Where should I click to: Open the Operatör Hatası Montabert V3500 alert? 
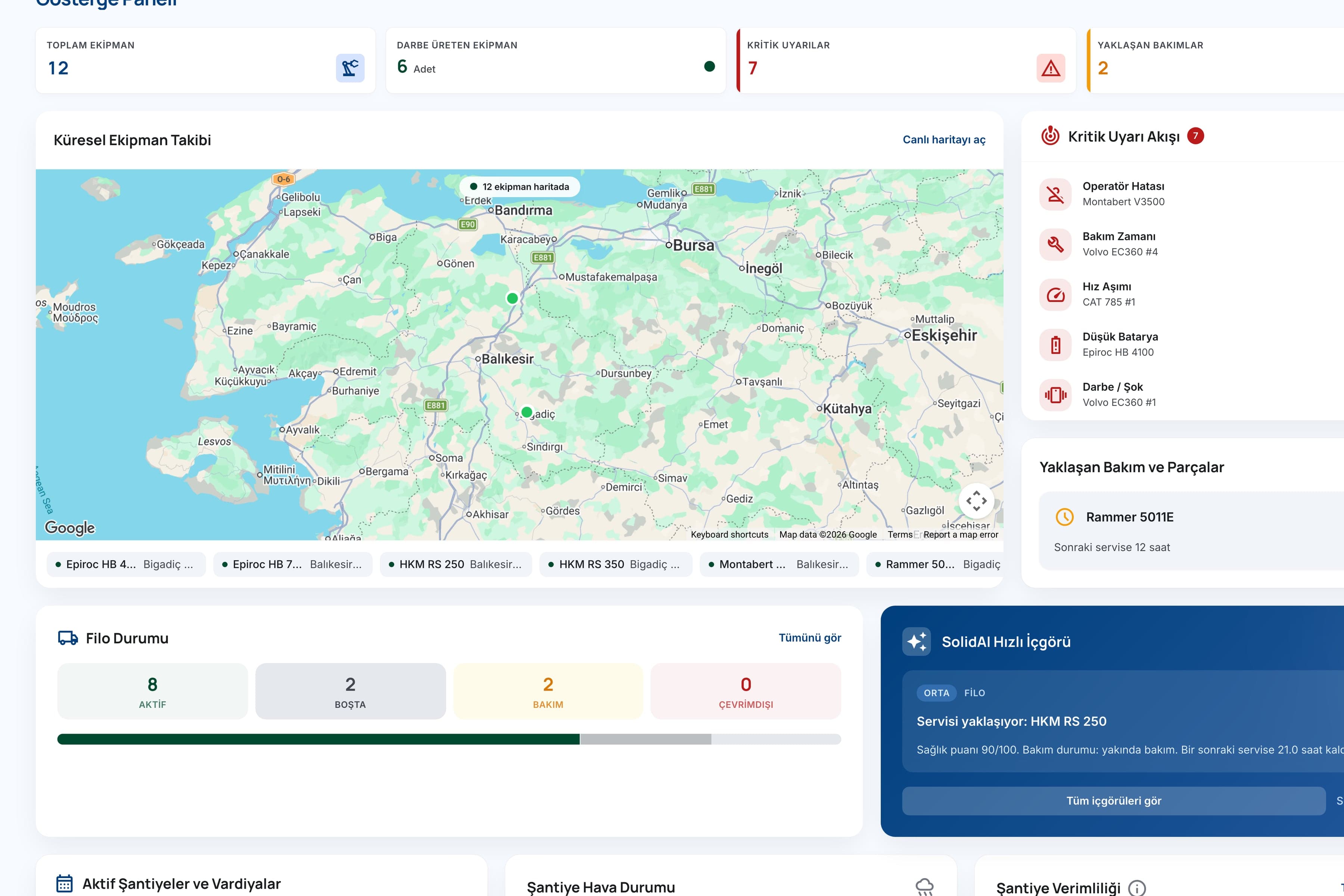tap(1191, 194)
